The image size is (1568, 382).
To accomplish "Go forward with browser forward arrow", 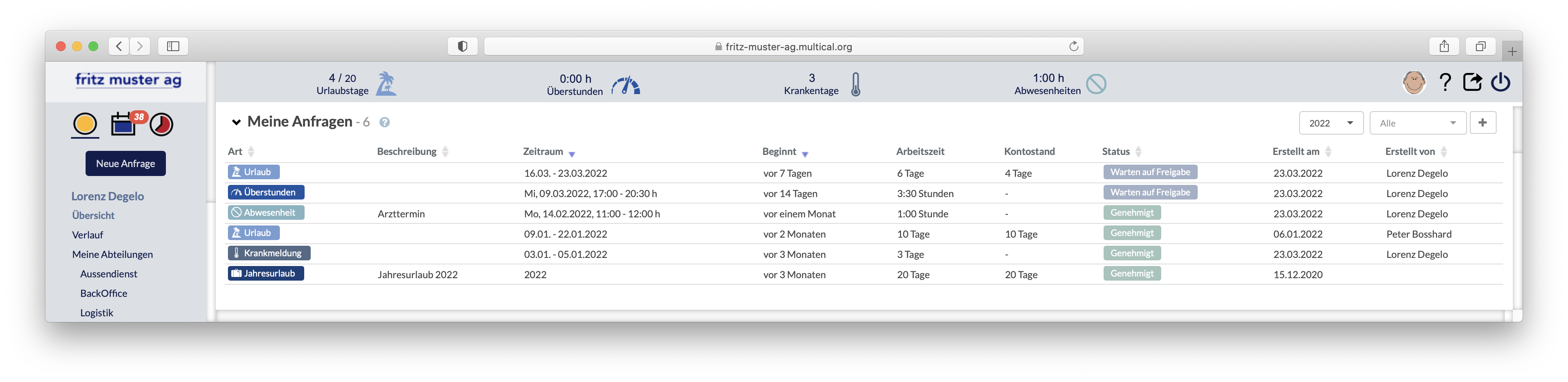I will 140,46.
